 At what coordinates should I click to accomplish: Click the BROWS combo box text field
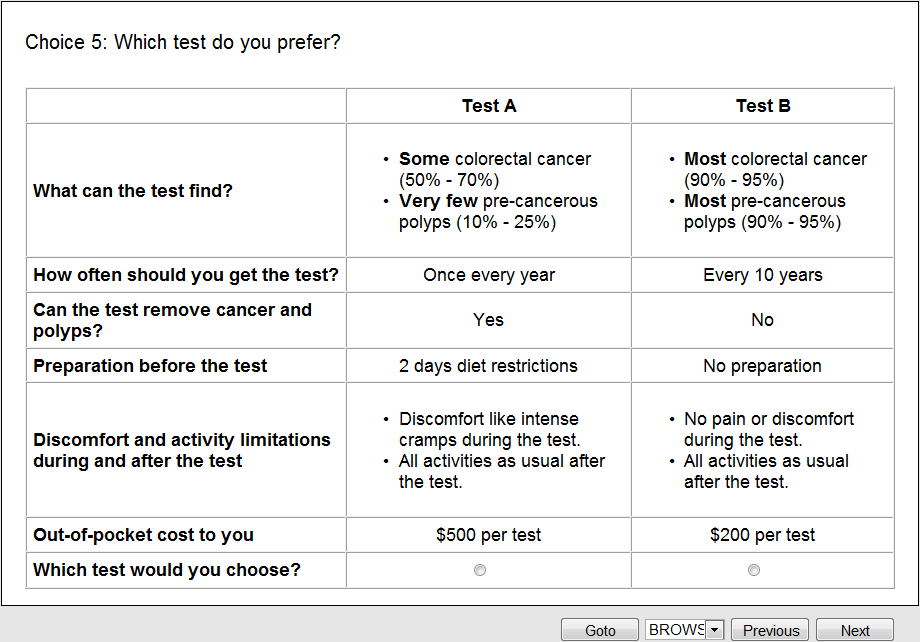676,630
